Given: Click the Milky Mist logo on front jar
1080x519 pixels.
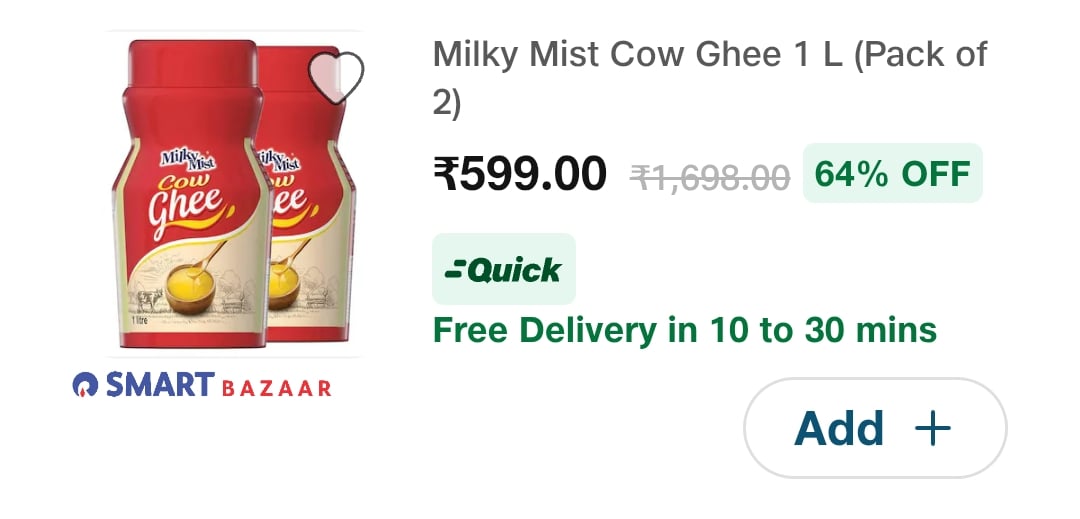Looking at the screenshot, I should 188,160.
